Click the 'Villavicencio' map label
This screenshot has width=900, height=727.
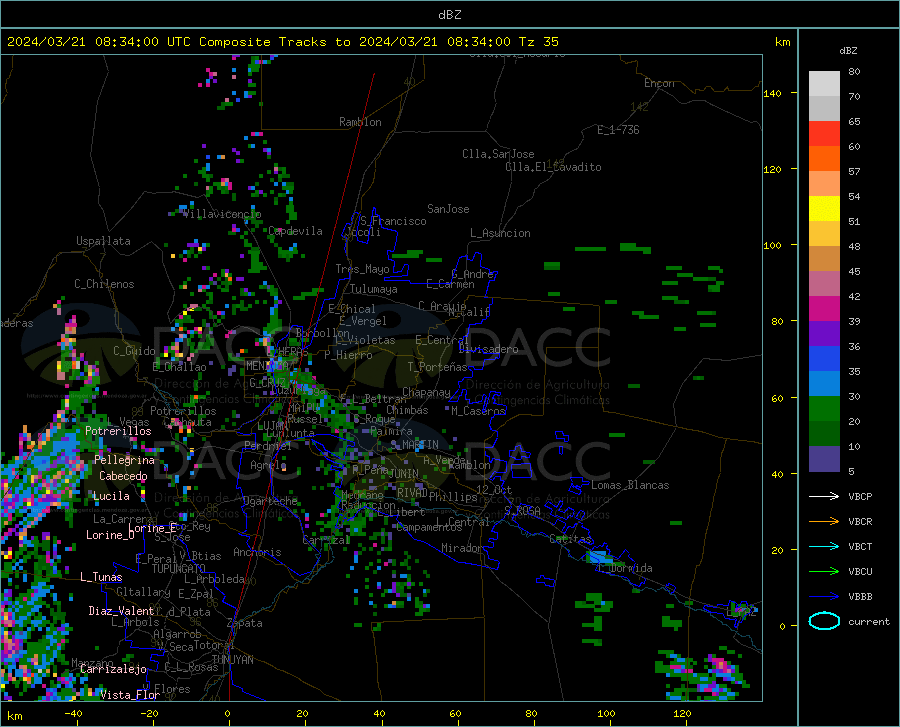tap(222, 214)
